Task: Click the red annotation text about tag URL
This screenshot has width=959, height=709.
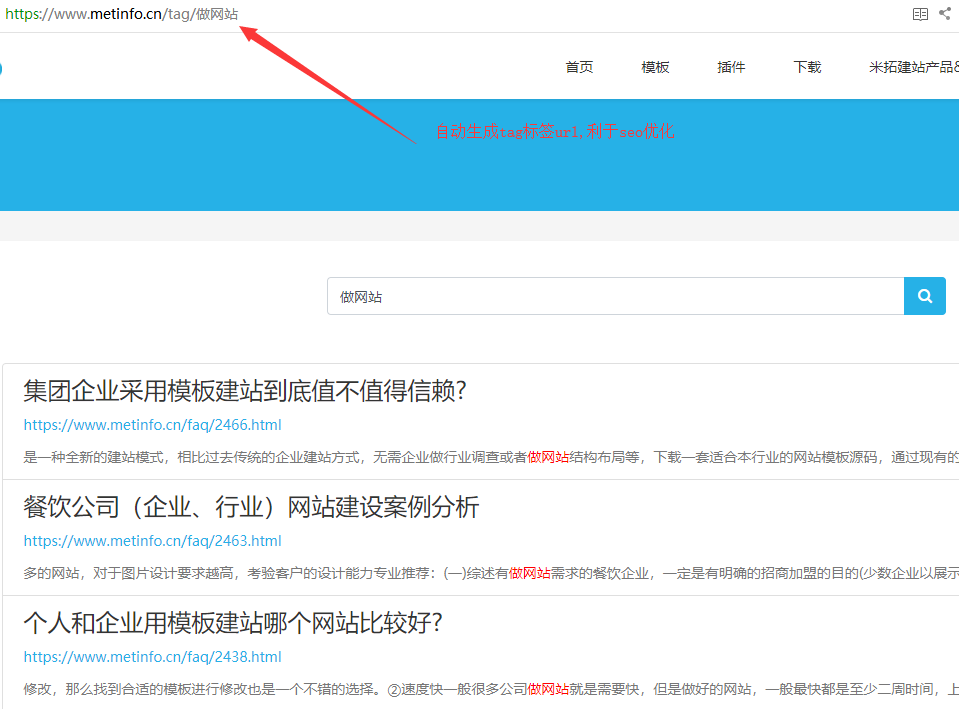Action: coord(554,132)
